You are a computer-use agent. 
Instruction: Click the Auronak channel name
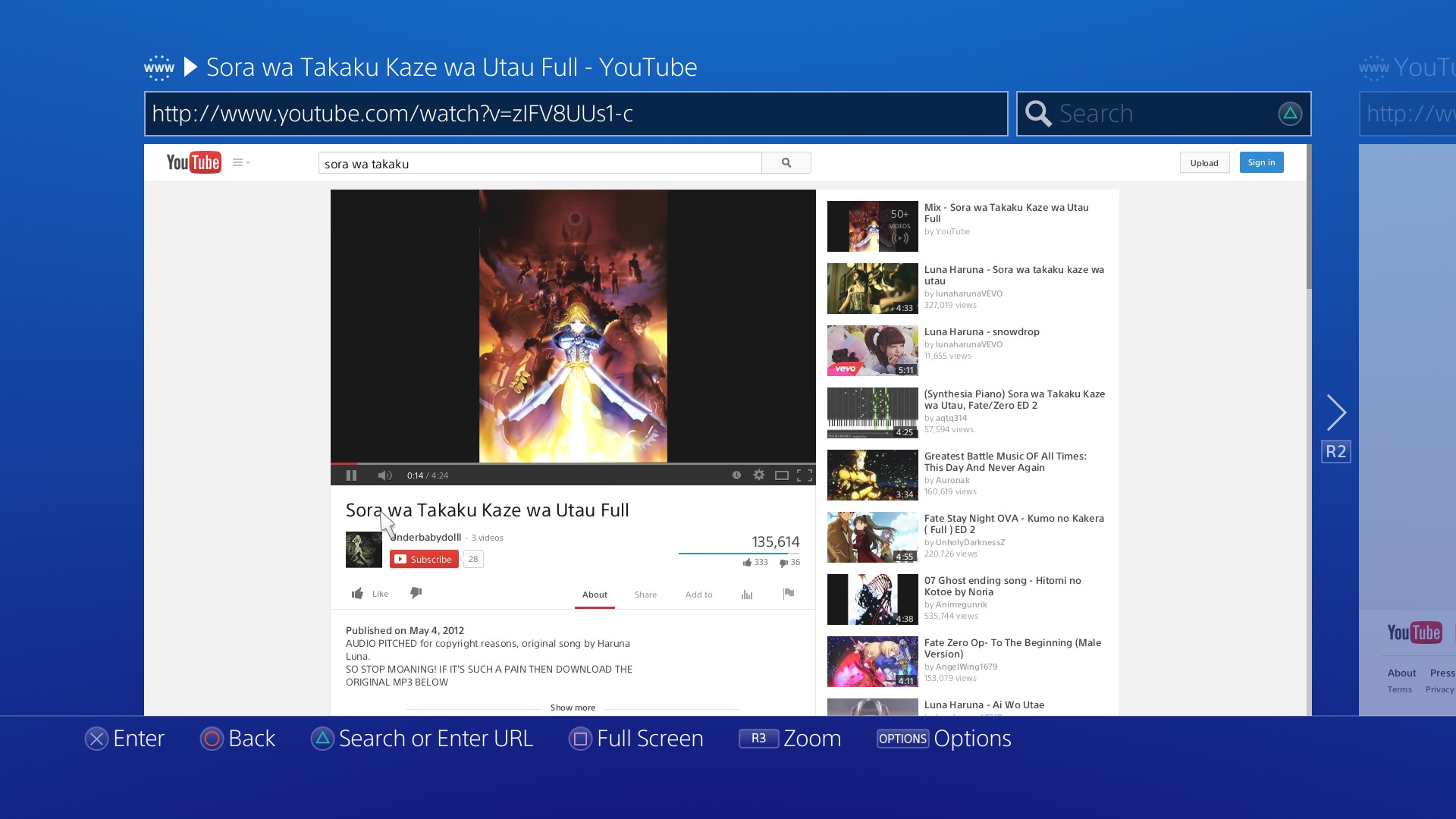[952, 480]
